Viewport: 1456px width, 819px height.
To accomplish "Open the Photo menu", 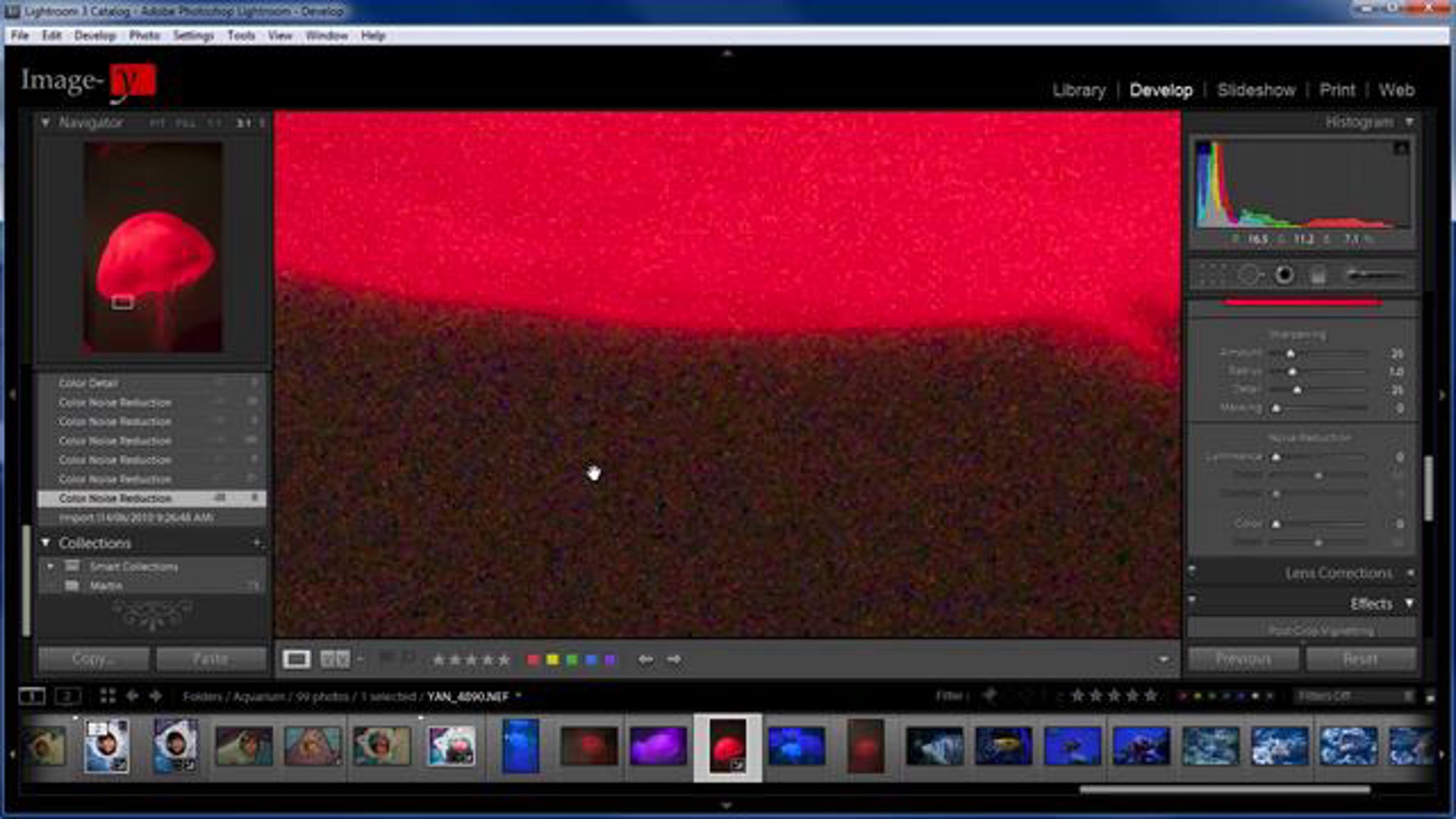I will (x=144, y=36).
